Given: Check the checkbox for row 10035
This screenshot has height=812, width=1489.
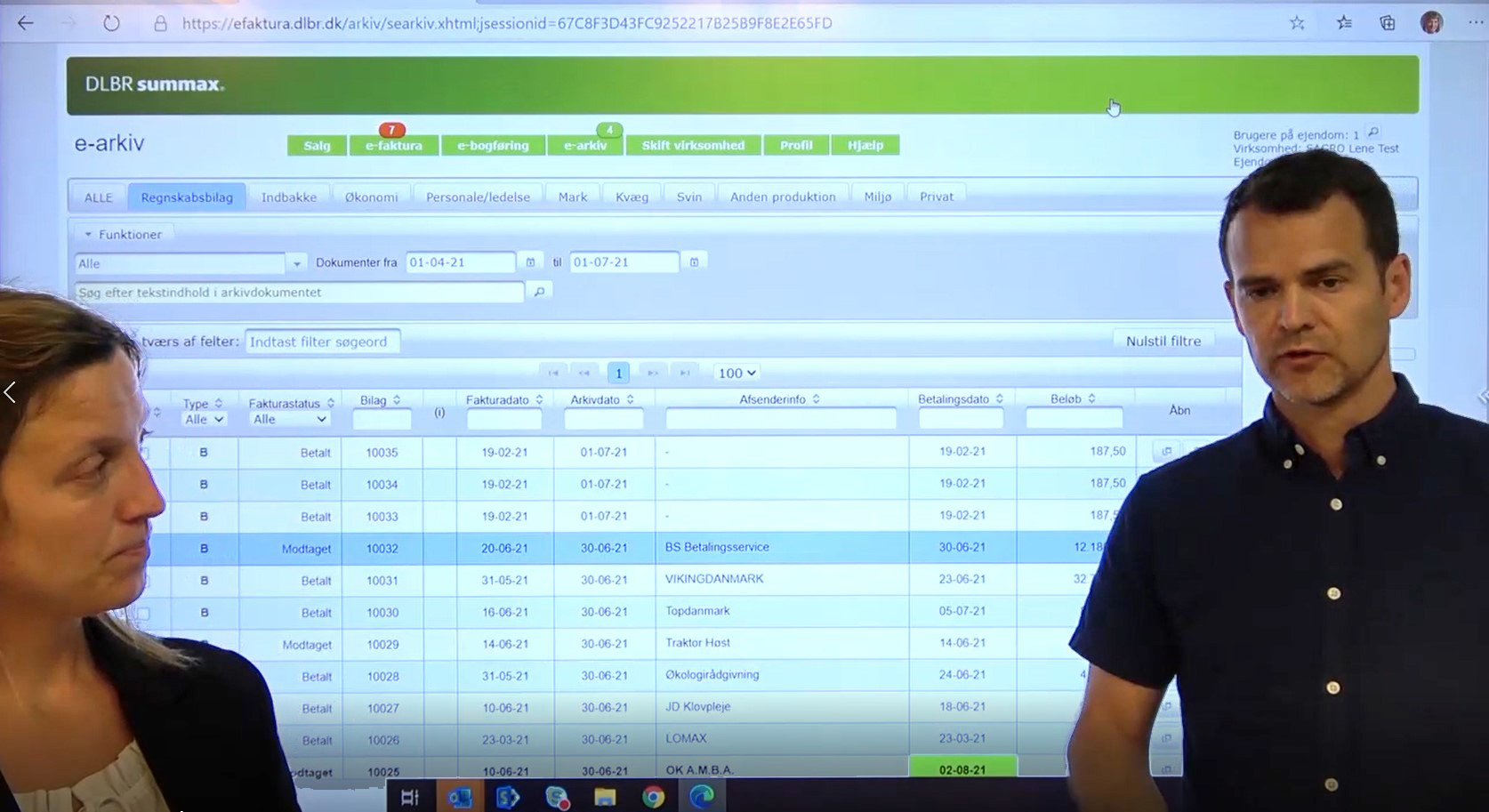Looking at the screenshot, I should [144, 452].
